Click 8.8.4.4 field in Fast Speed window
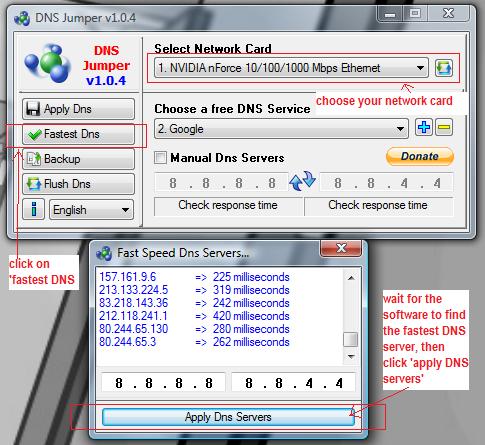Viewport: 485px width, 445px height. pos(293,383)
